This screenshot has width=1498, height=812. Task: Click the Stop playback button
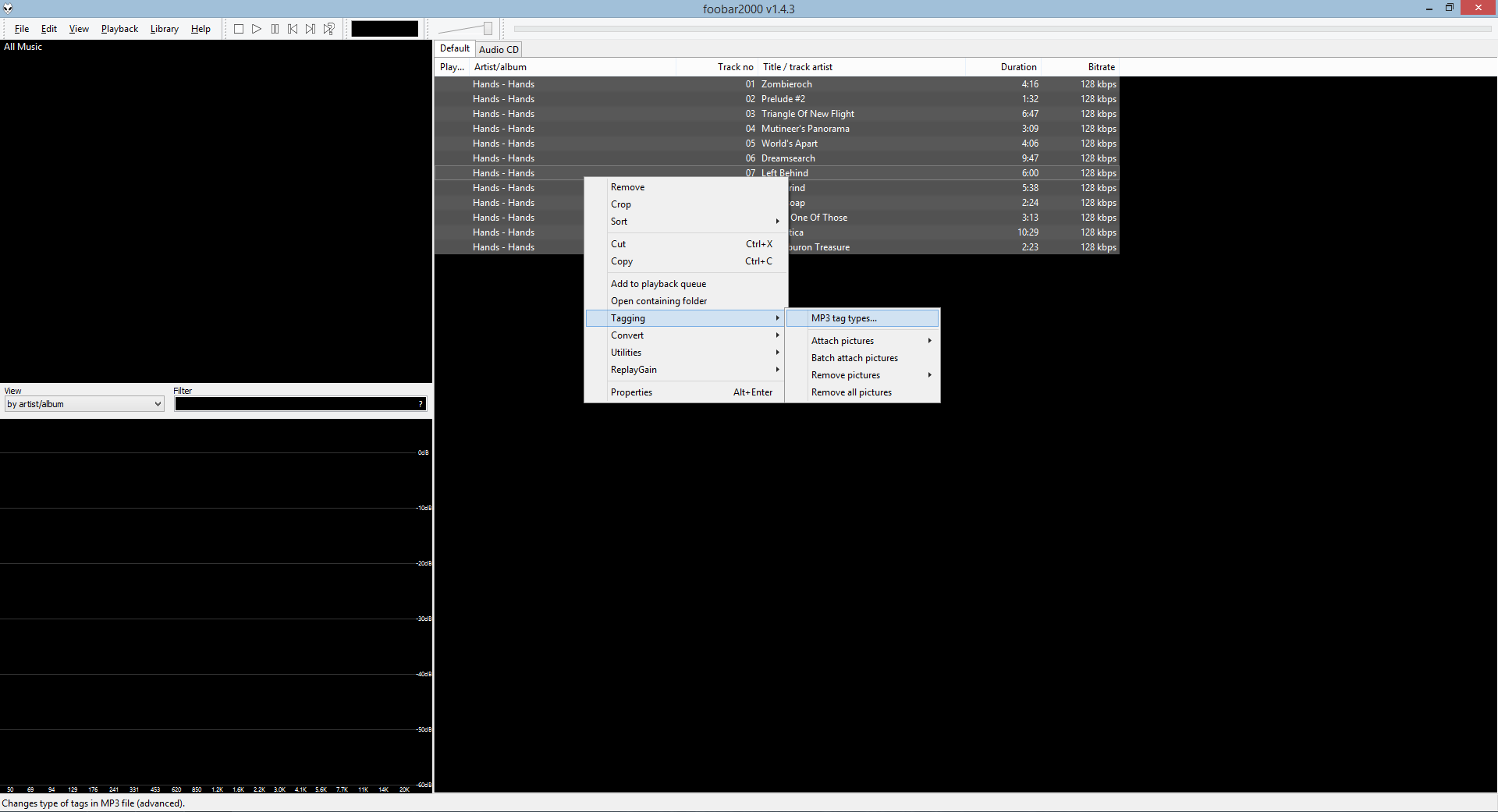(x=239, y=29)
